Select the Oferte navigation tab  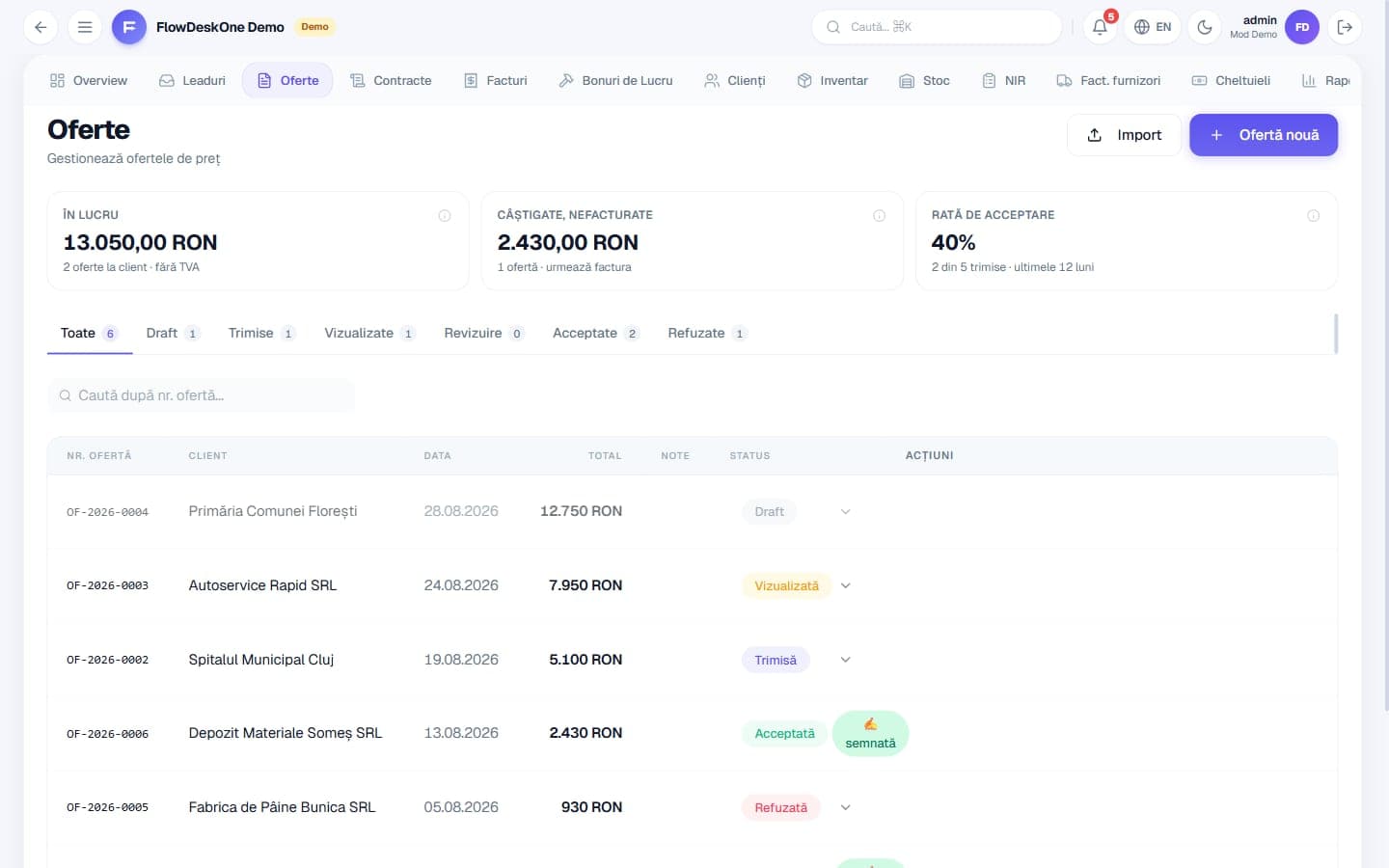[x=287, y=80]
